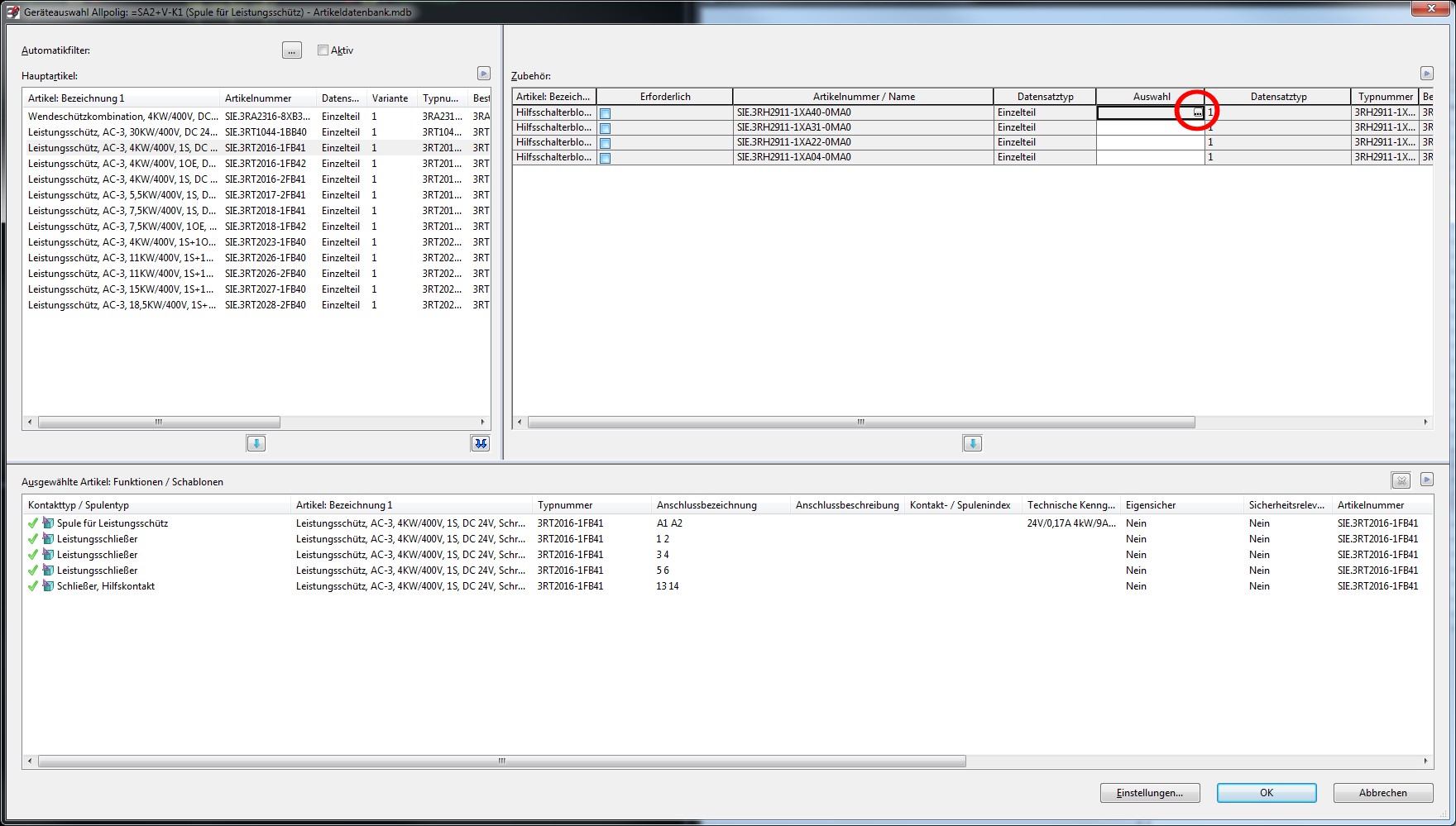Select article row SIE.3RT2028-2FB40

tap(256, 305)
